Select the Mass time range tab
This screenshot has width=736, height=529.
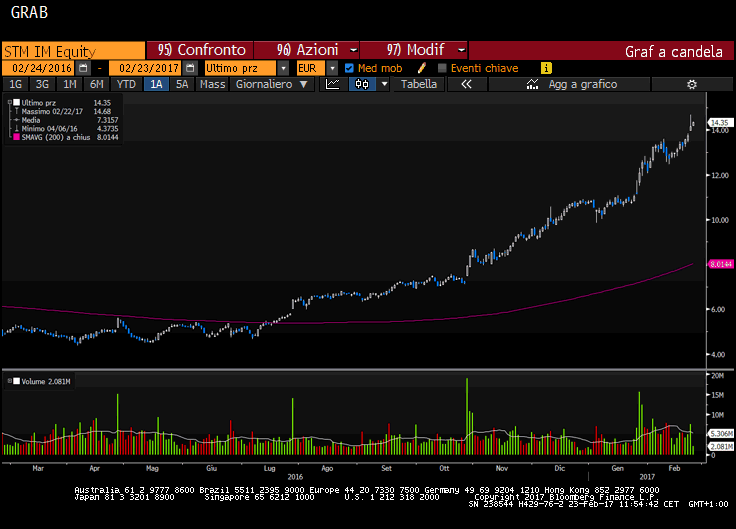pos(212,84)
